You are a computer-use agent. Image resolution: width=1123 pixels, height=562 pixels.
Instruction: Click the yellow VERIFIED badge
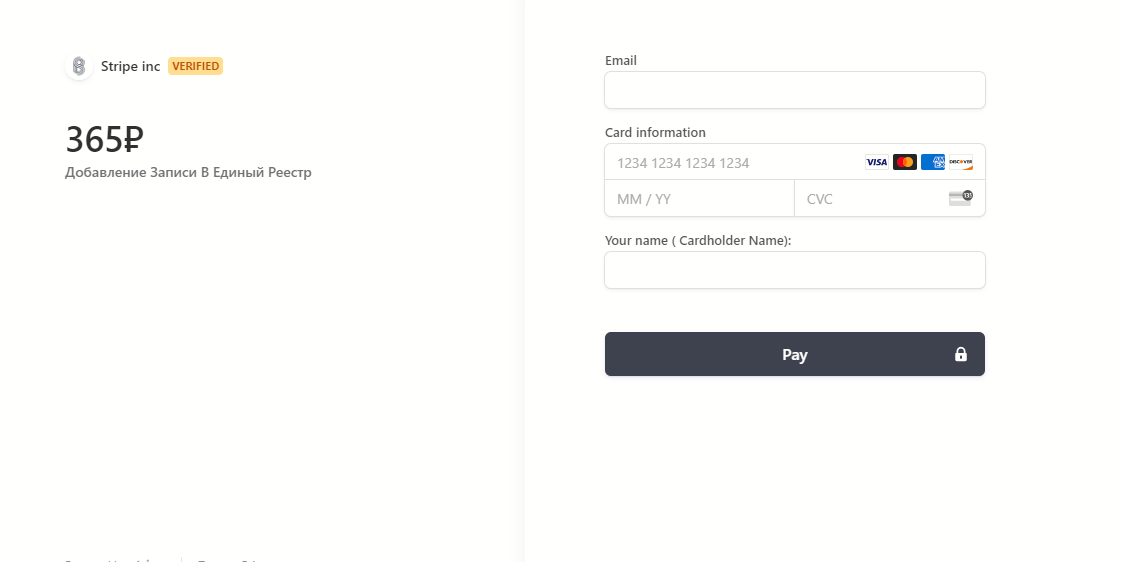click(x=195, y=66)
